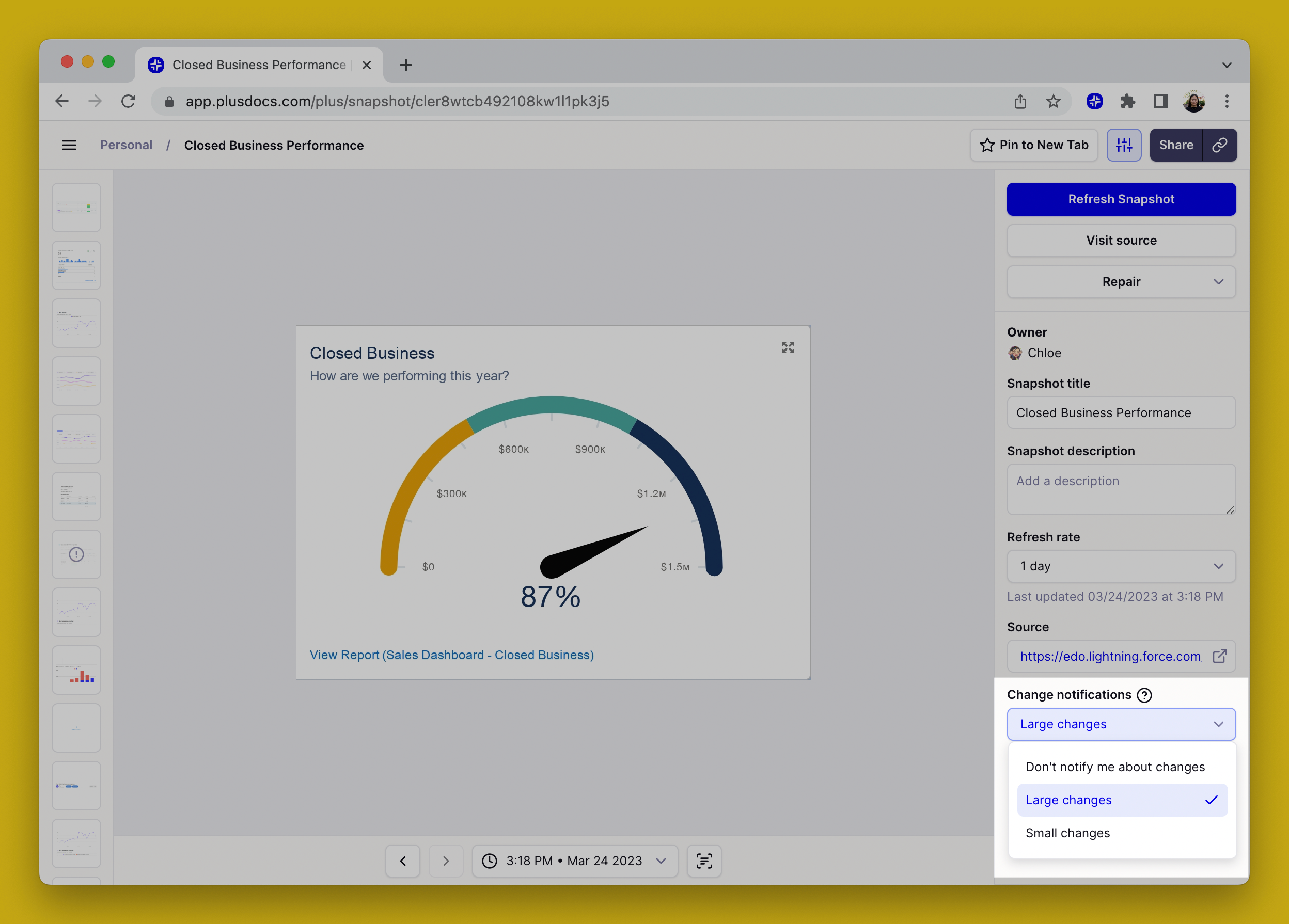This screenshot has width=1289, height=924.
Task: Open the edo.lightning.force.com source link
Action: click(1110, 656)
